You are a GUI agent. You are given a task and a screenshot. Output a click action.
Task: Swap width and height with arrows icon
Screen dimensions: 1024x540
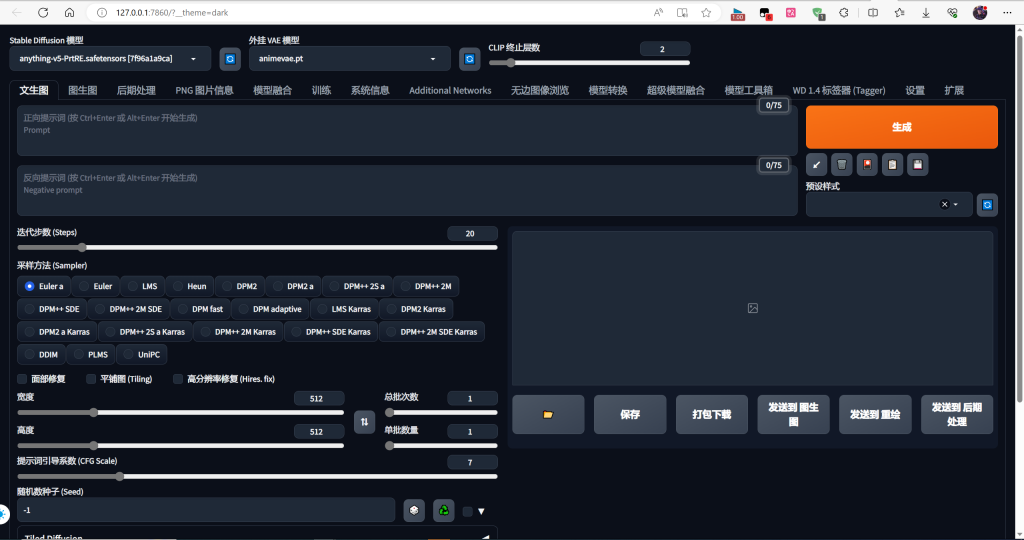pyautogui.click(x=364, y=421)
